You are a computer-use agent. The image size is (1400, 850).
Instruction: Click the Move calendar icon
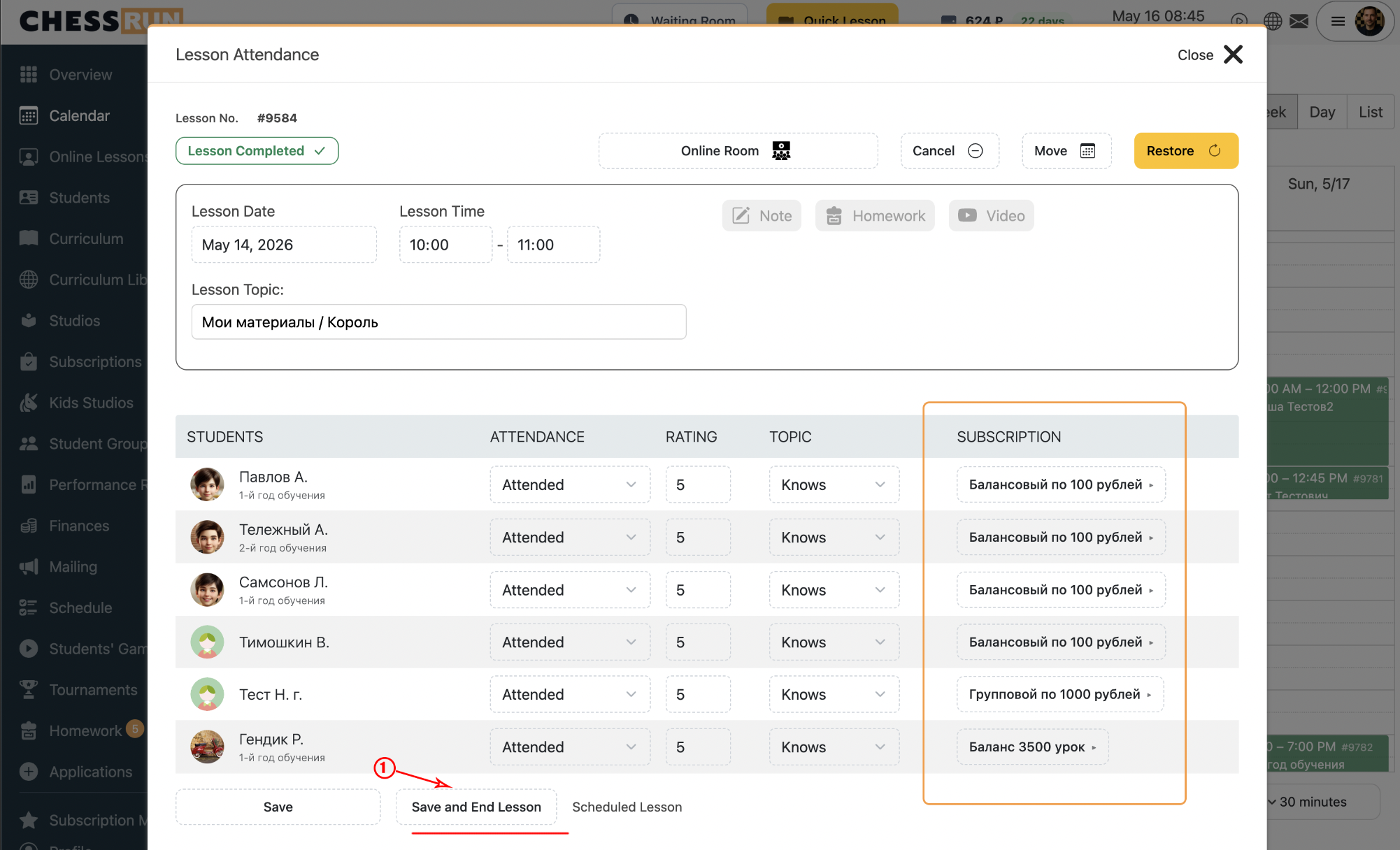(x=1087, y=151)
